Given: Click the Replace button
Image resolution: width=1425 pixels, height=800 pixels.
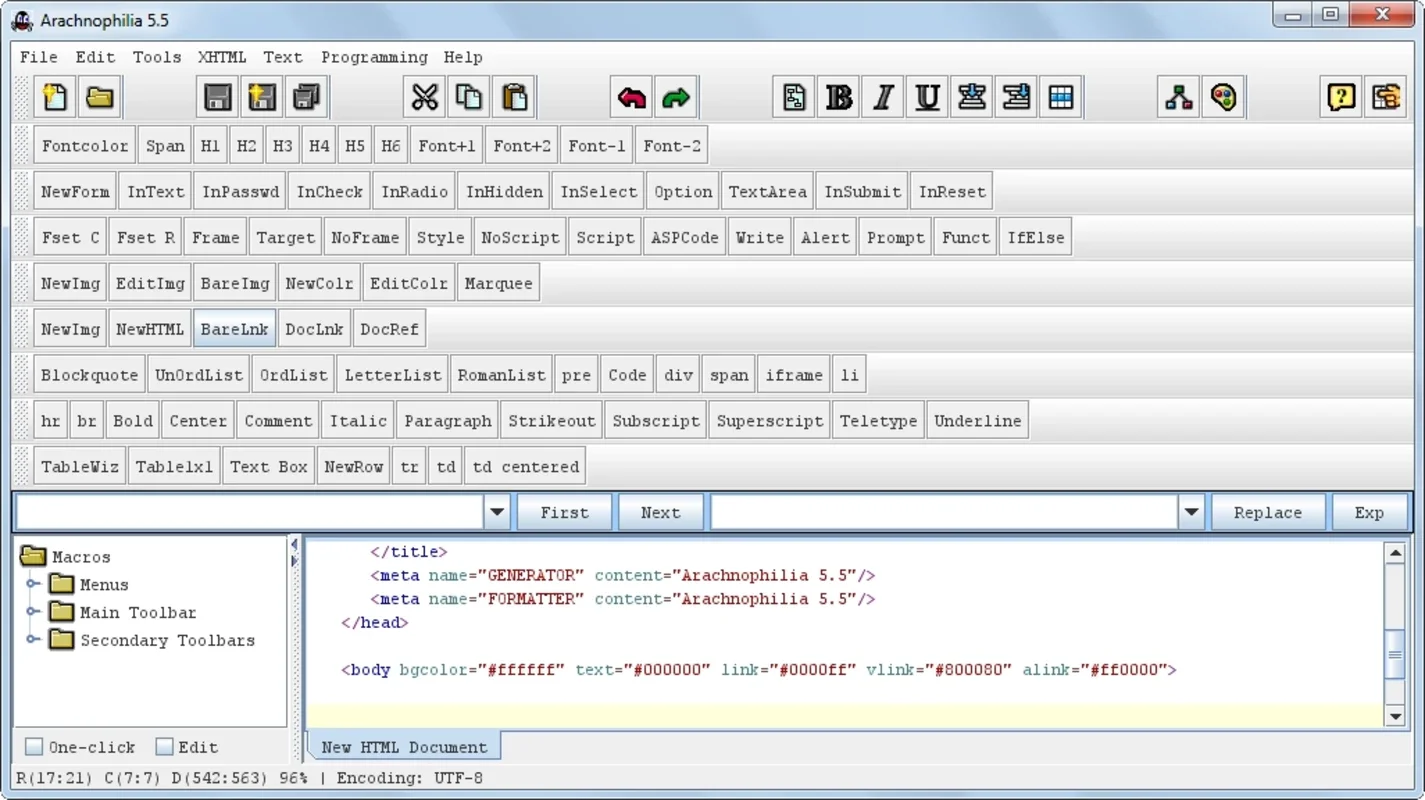Looking at the screenshot, I should [1267, 512].
